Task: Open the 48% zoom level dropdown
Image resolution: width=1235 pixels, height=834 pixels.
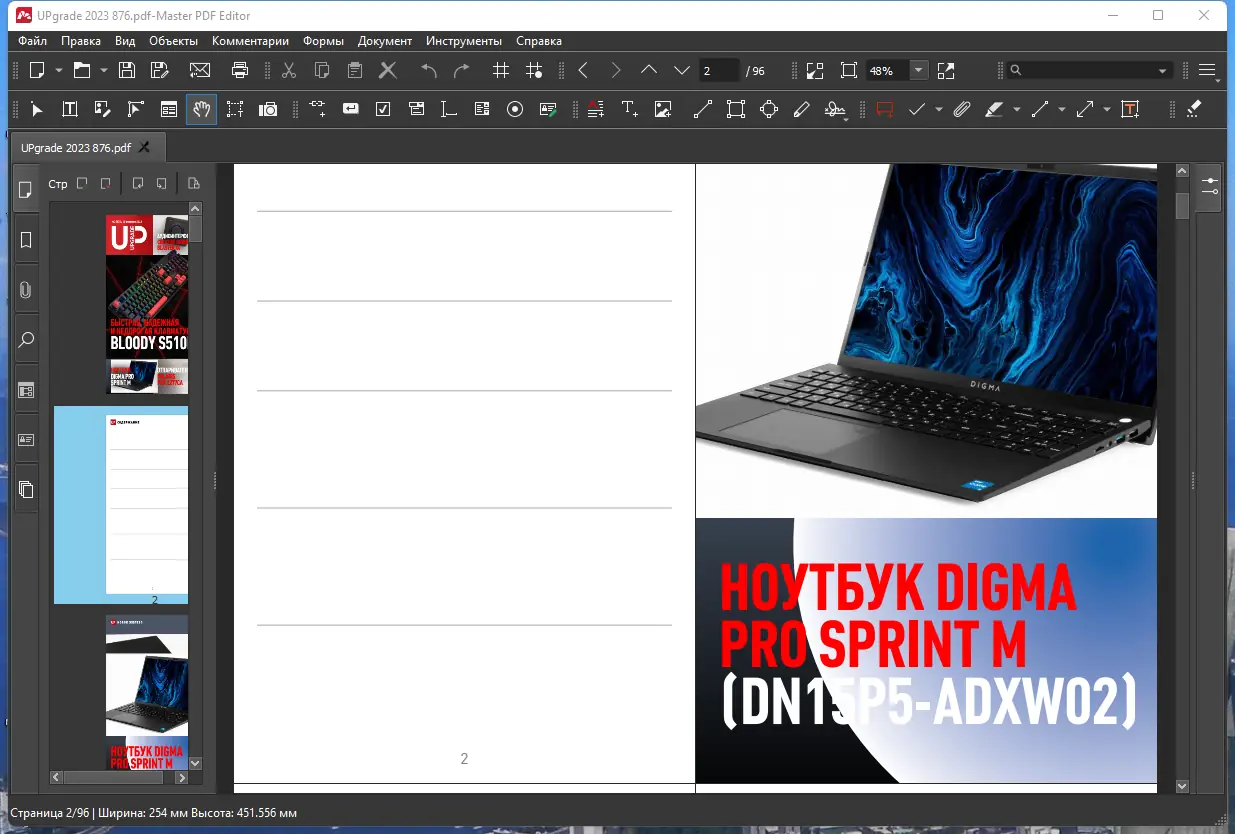Action: [918, 70]
